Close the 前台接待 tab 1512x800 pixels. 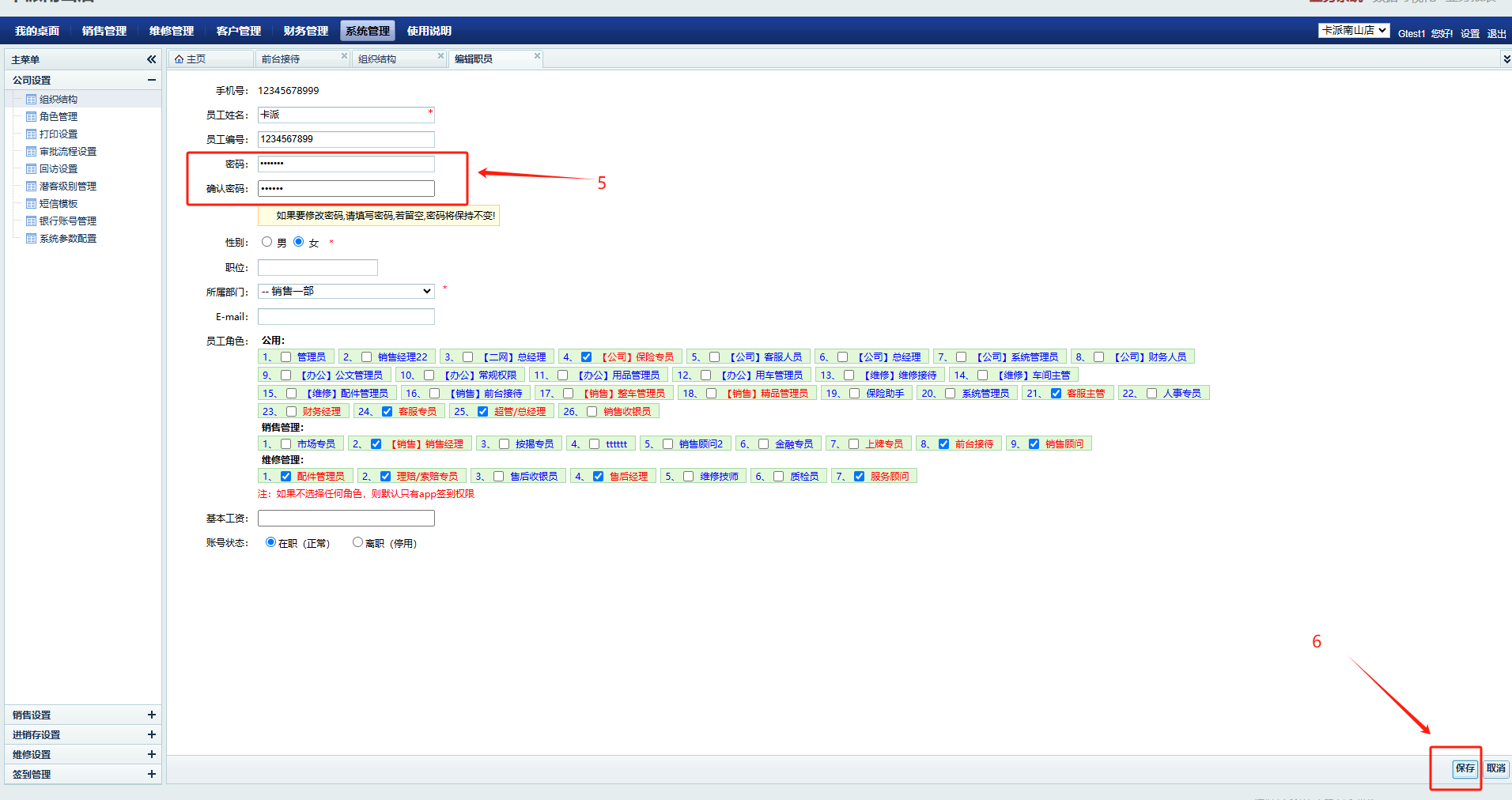[x=344, y=56]
